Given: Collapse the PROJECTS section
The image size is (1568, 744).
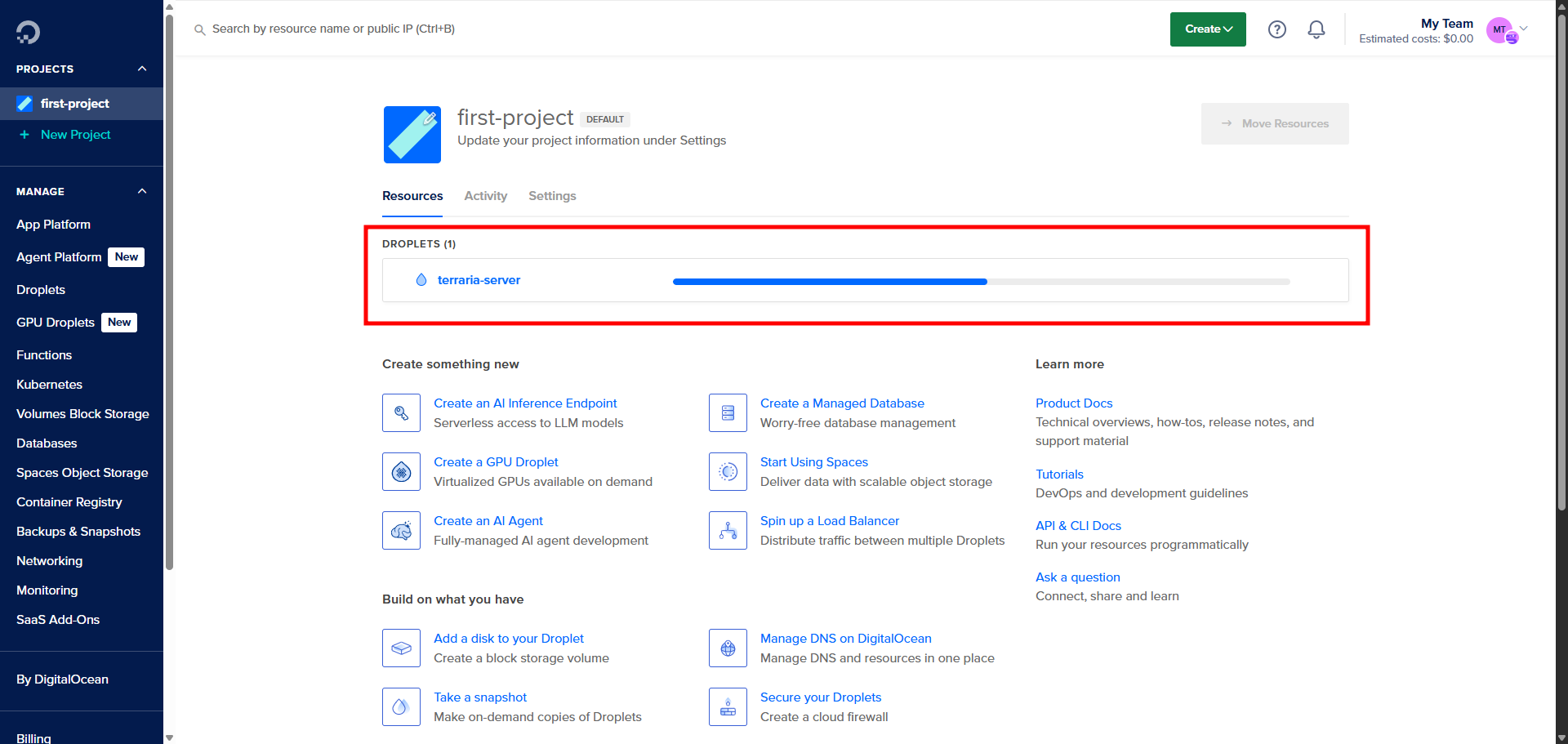Looking at the screenshot, I should (x=141, y=69).
